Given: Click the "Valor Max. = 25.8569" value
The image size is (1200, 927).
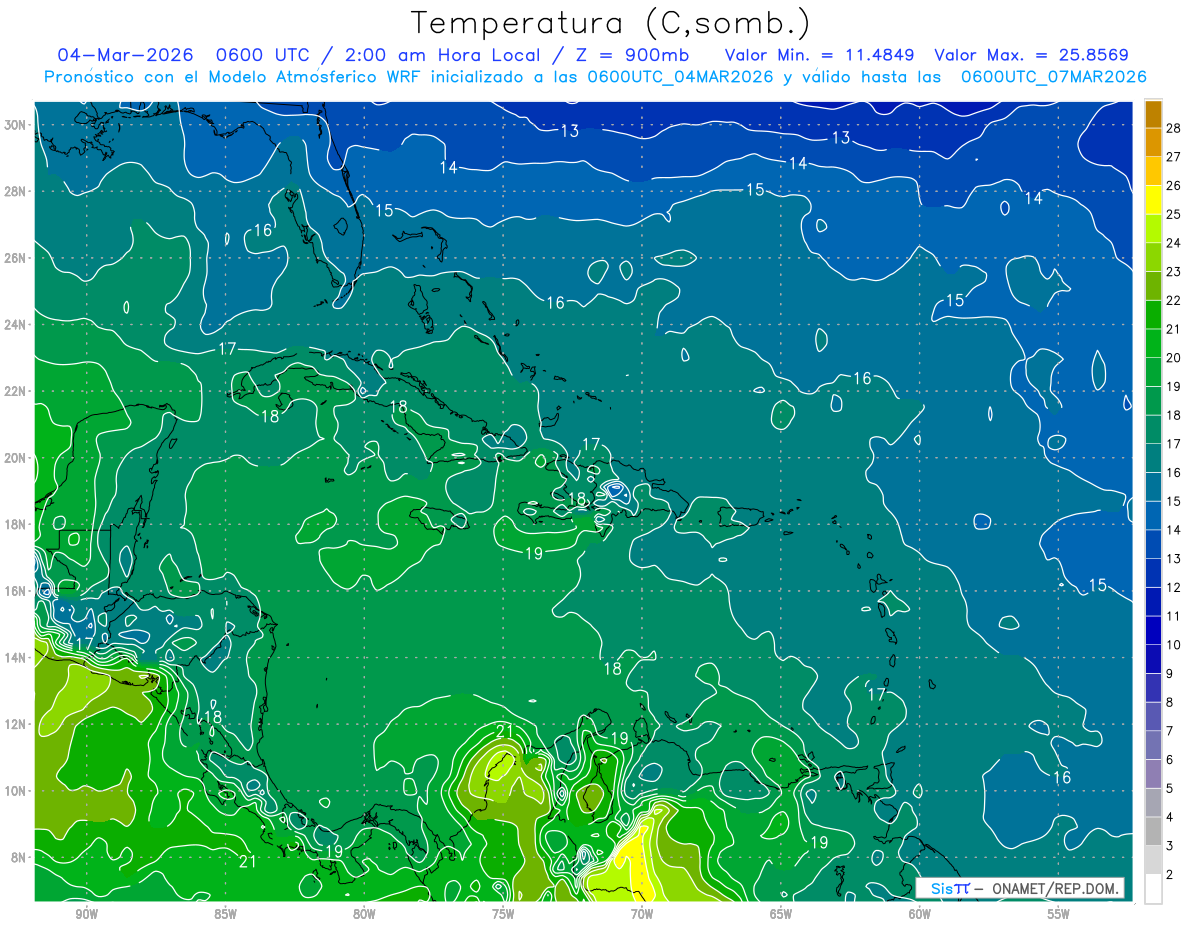Looking at the screenshot, I should point(1034,55).
